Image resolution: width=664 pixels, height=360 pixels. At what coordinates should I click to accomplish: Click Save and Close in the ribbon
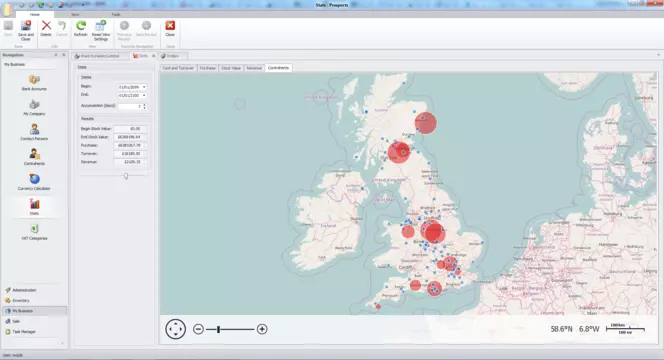coord(26,30)
